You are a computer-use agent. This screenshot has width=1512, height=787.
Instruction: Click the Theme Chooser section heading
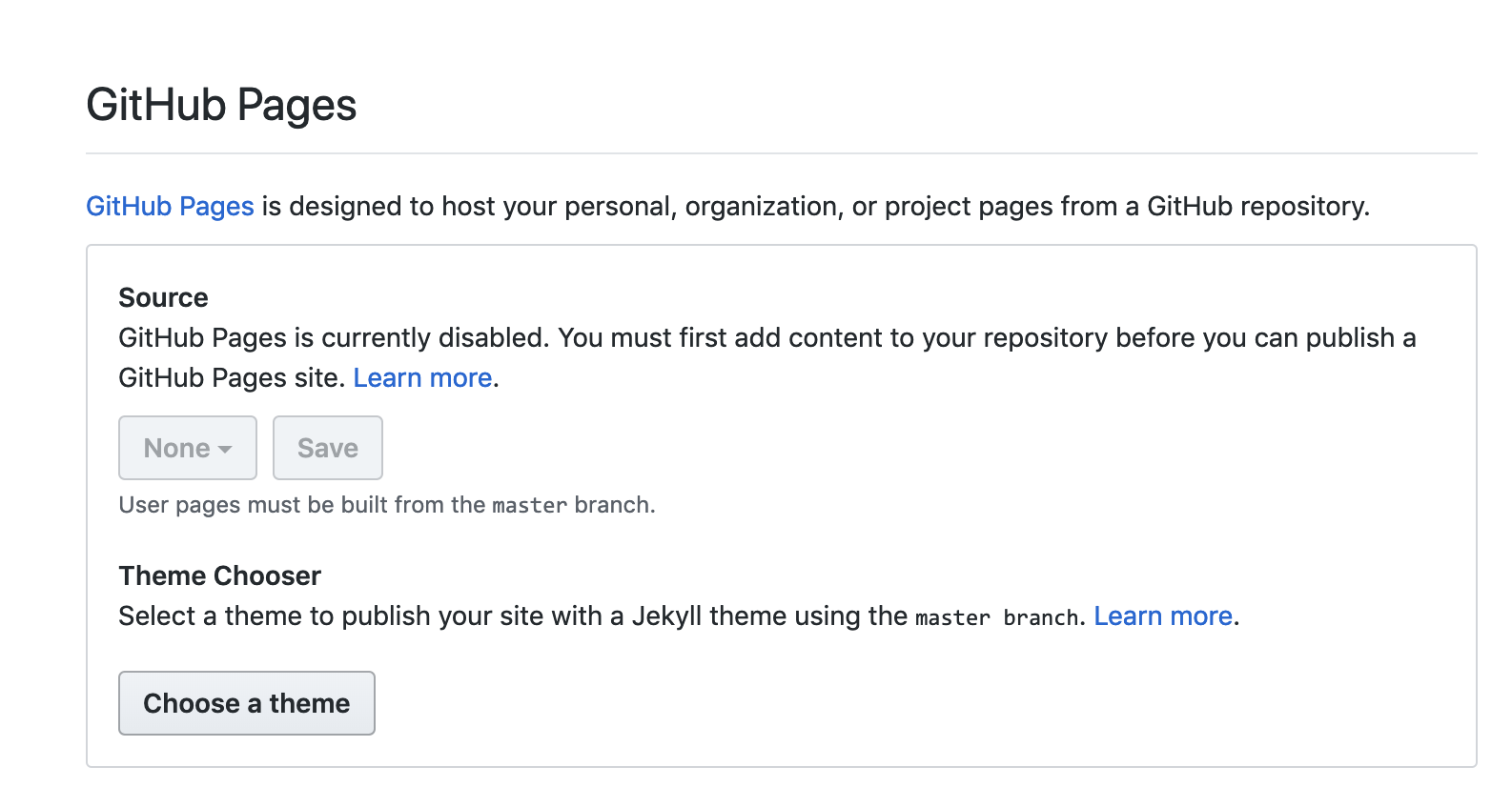click(x=220, y=575)
